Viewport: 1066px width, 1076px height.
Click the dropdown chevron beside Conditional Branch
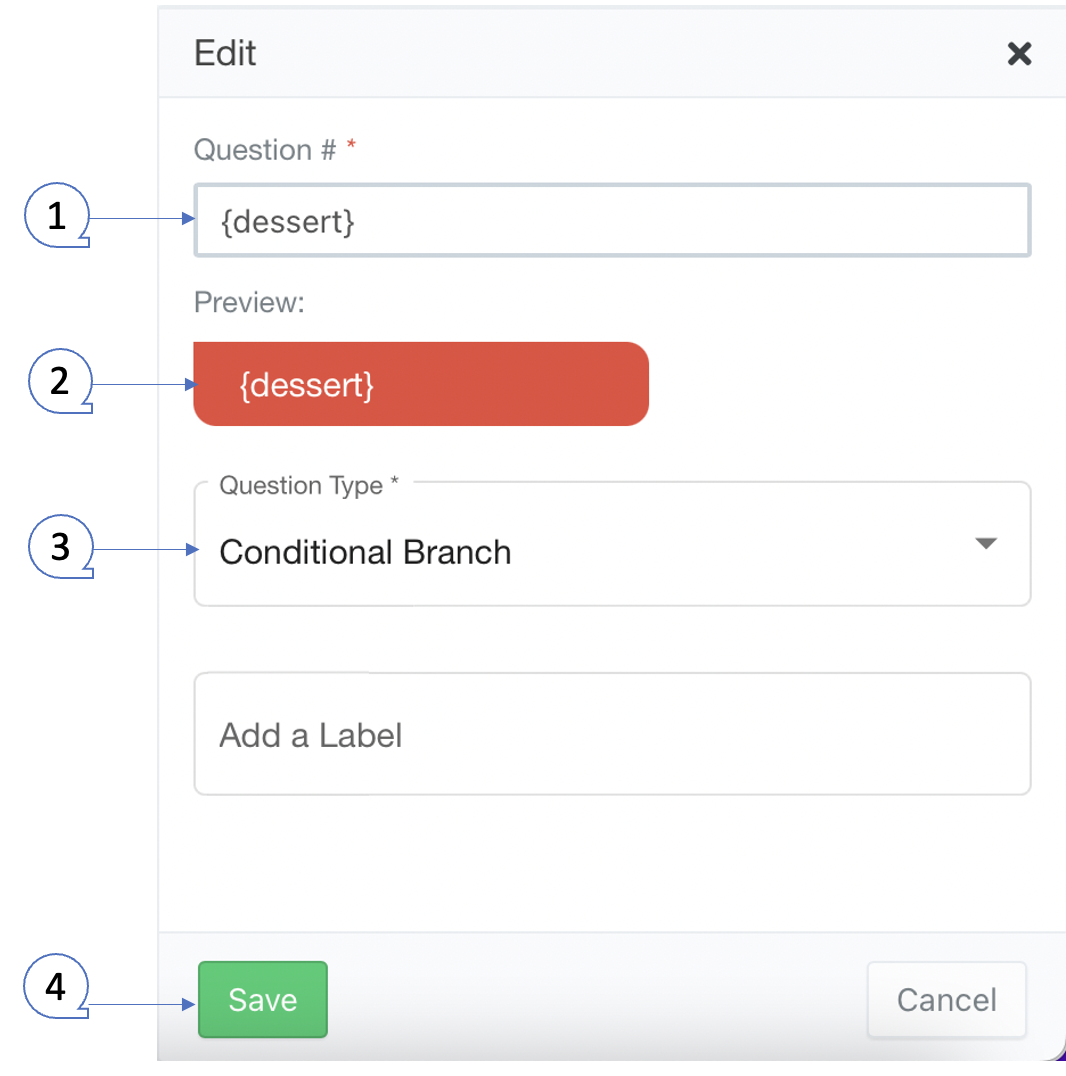coord(986,543)
